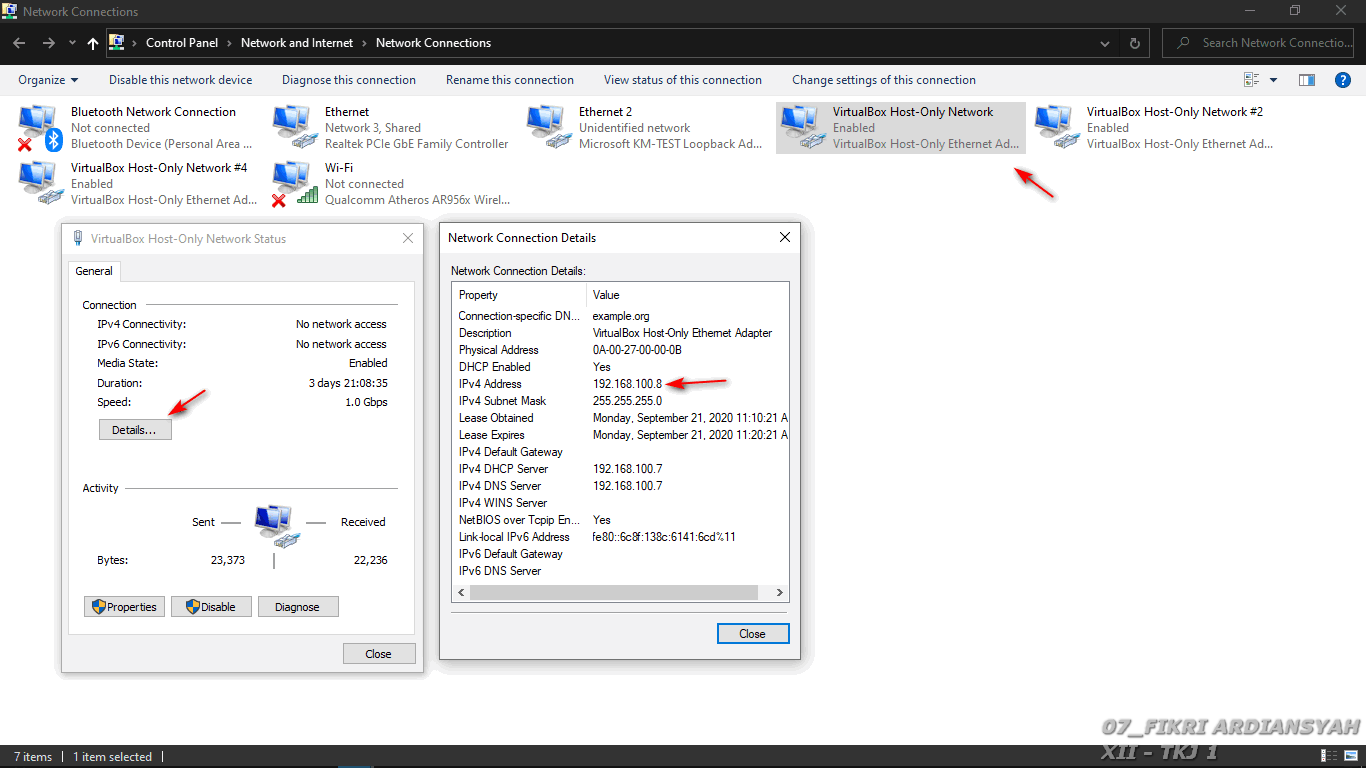Screen dimensions: 1366x768
Task: Select the Description row in details list
Action: coord(621,333)
